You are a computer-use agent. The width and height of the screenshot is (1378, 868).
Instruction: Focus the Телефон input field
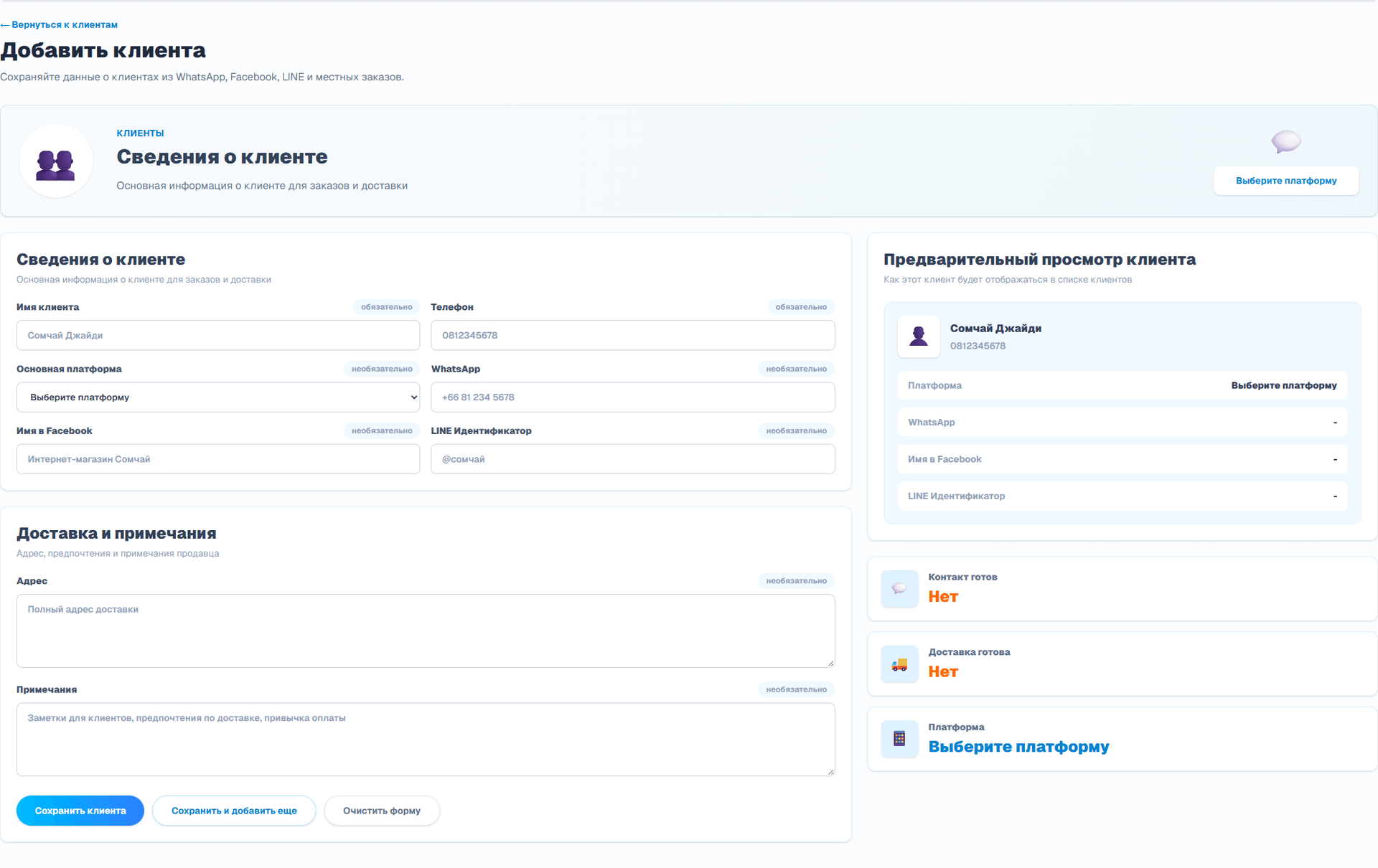[632, 336]
